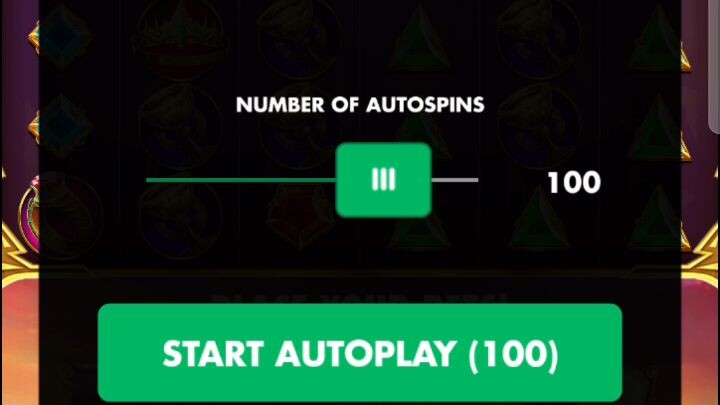Click the Number of Autospins heading
Viewport: 720px width, 405px height.
(360, 105)
